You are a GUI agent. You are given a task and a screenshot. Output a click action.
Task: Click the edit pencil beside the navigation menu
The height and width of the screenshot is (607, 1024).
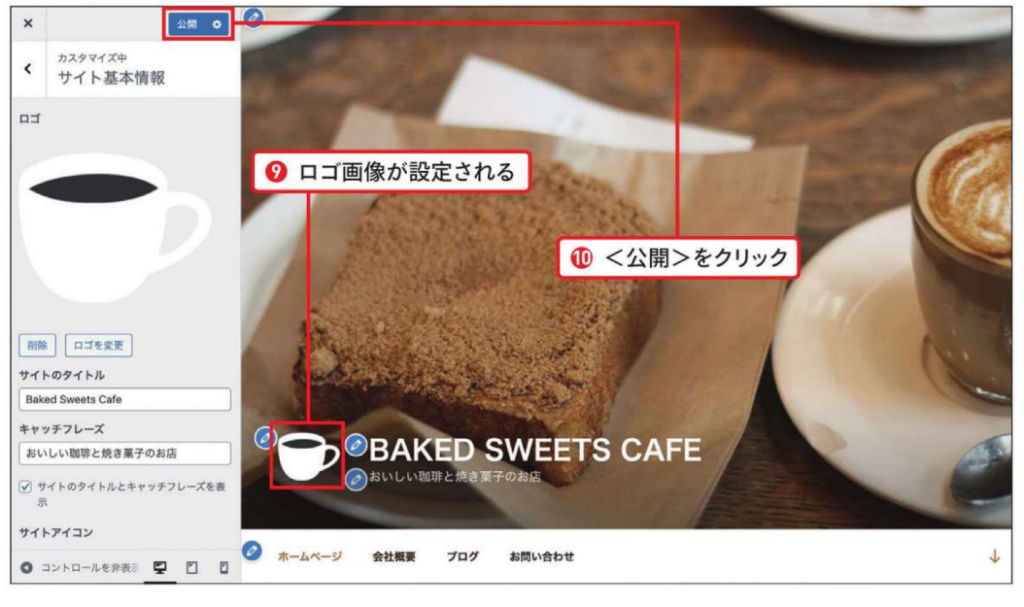tap(252, 551)
